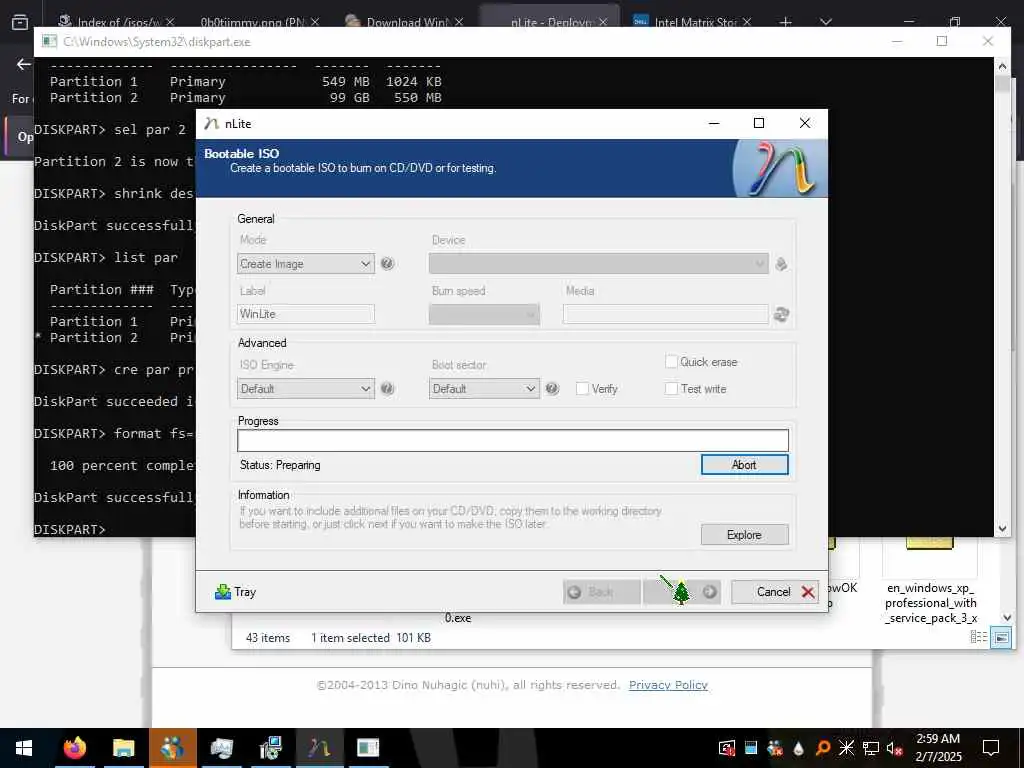Open the Burn speed dropdown
This screenshot has height=768, width=1024.
coord(484,315)
